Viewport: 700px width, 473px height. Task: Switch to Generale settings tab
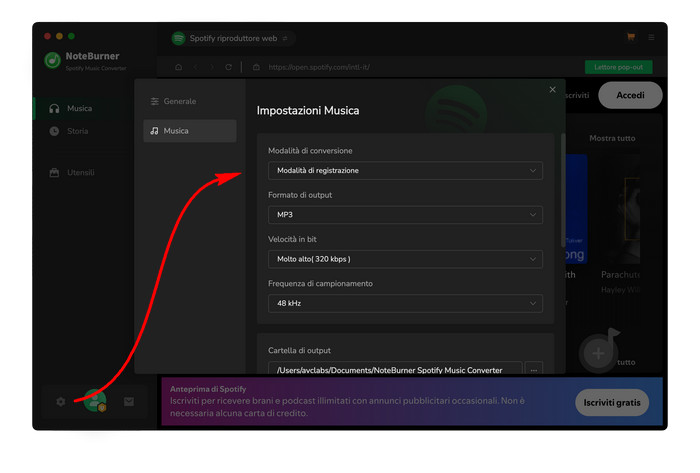point(190,101)
